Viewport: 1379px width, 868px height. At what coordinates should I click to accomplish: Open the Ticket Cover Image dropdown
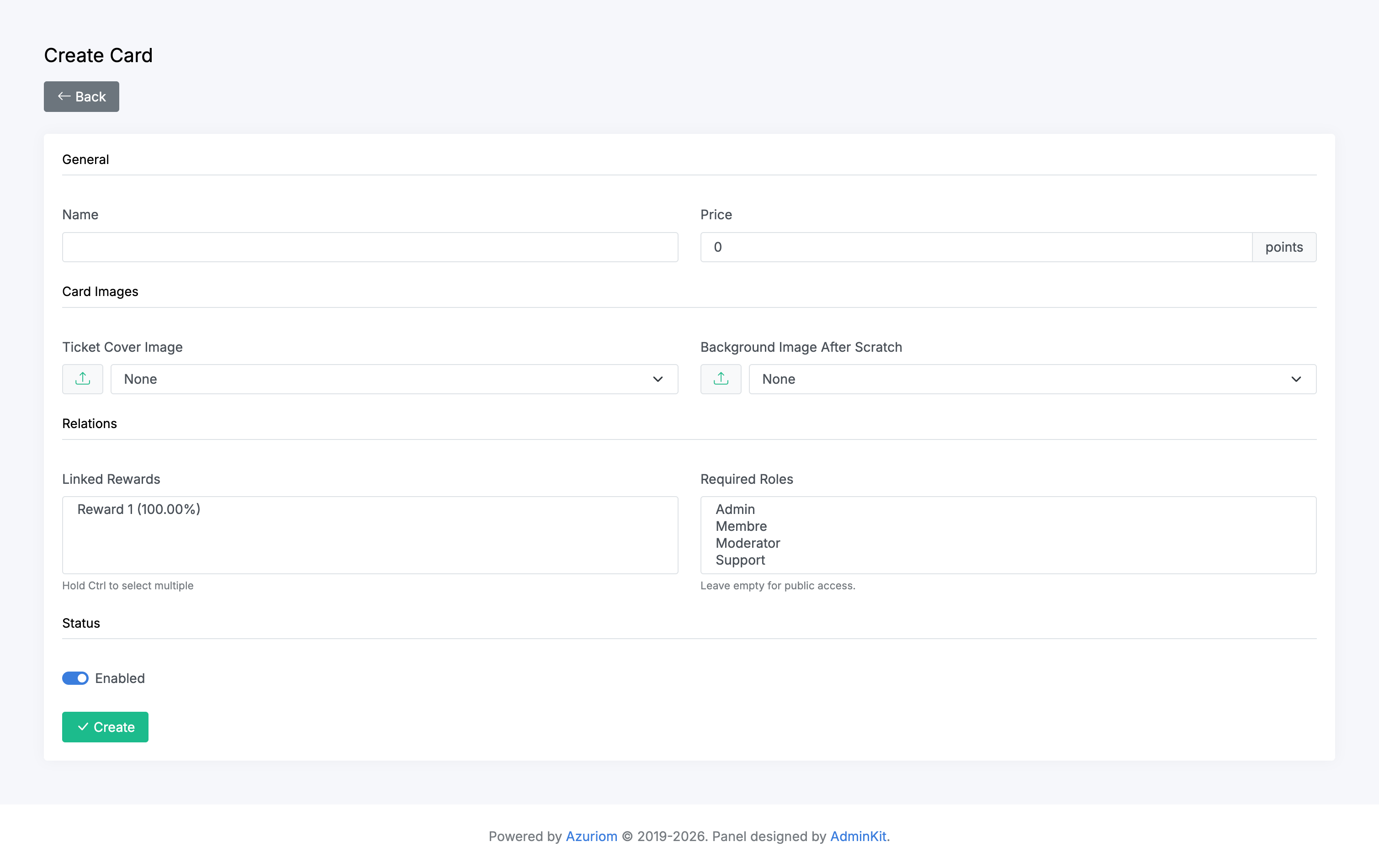(393, 379)
